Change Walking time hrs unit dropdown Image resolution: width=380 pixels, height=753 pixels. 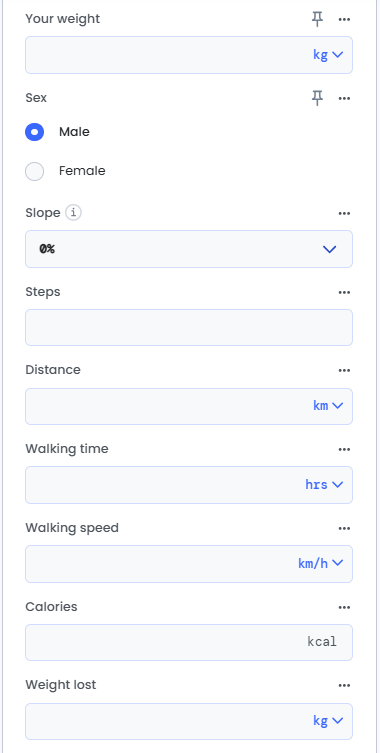(x=324, y=485)
